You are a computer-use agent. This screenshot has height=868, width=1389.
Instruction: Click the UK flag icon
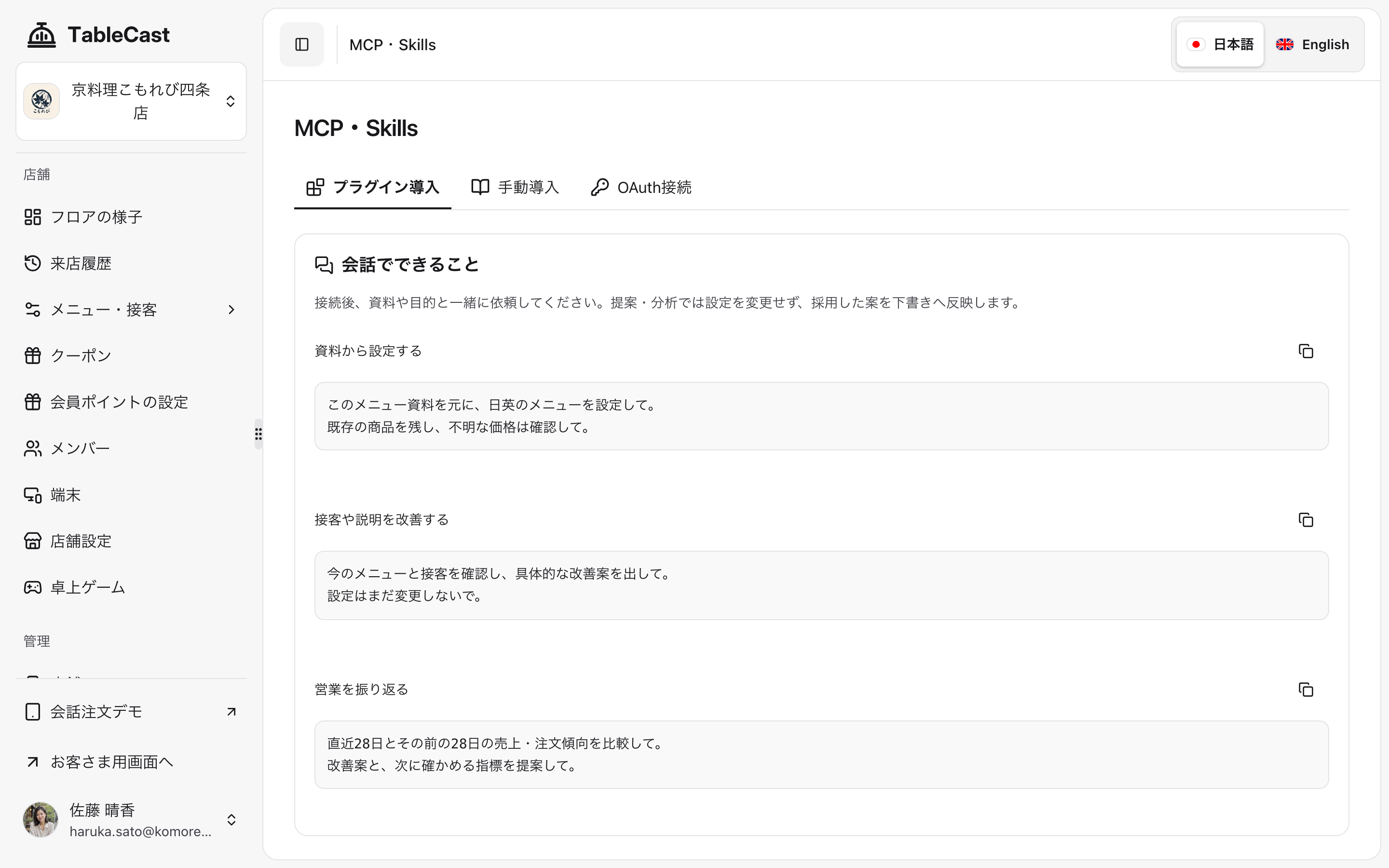(x=1284, y=44)
